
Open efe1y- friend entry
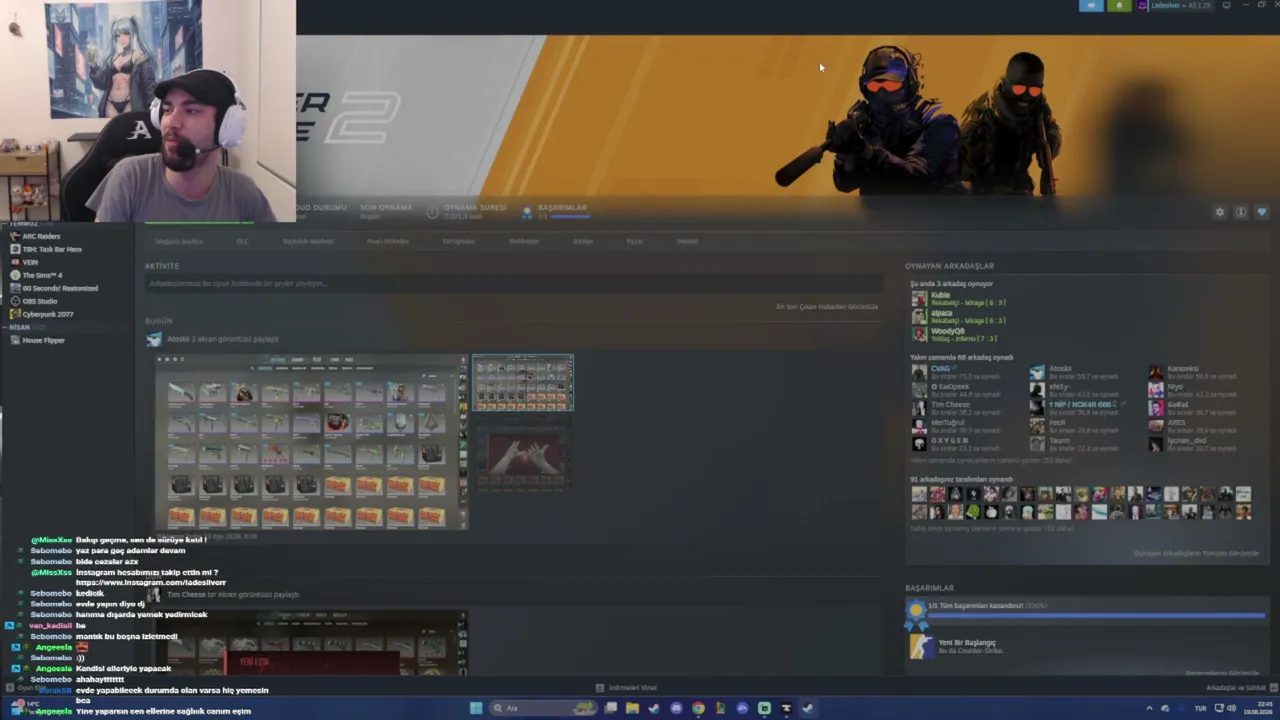coord(1075,390)
